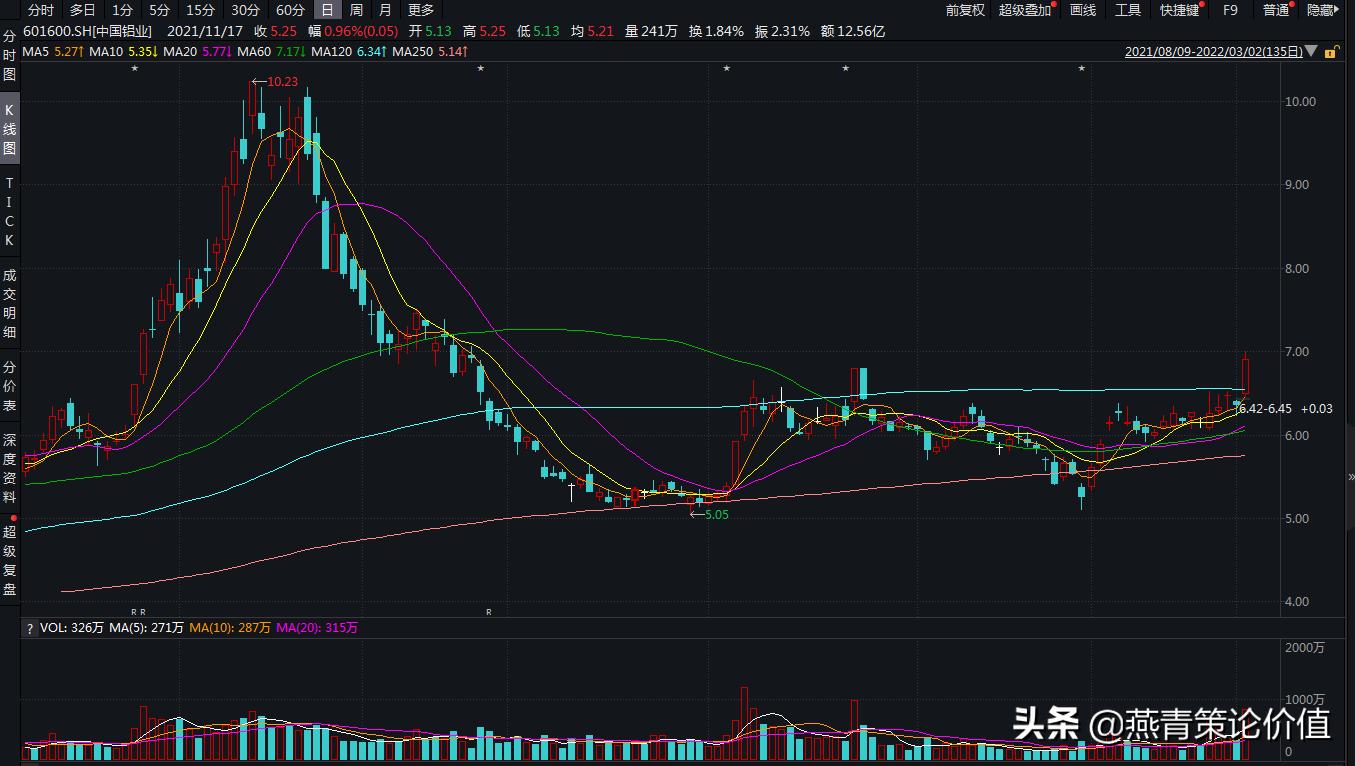Click the first R marker below the chart
The image size is (1355, 766).
pyautogui.click(x=134, y=611)
